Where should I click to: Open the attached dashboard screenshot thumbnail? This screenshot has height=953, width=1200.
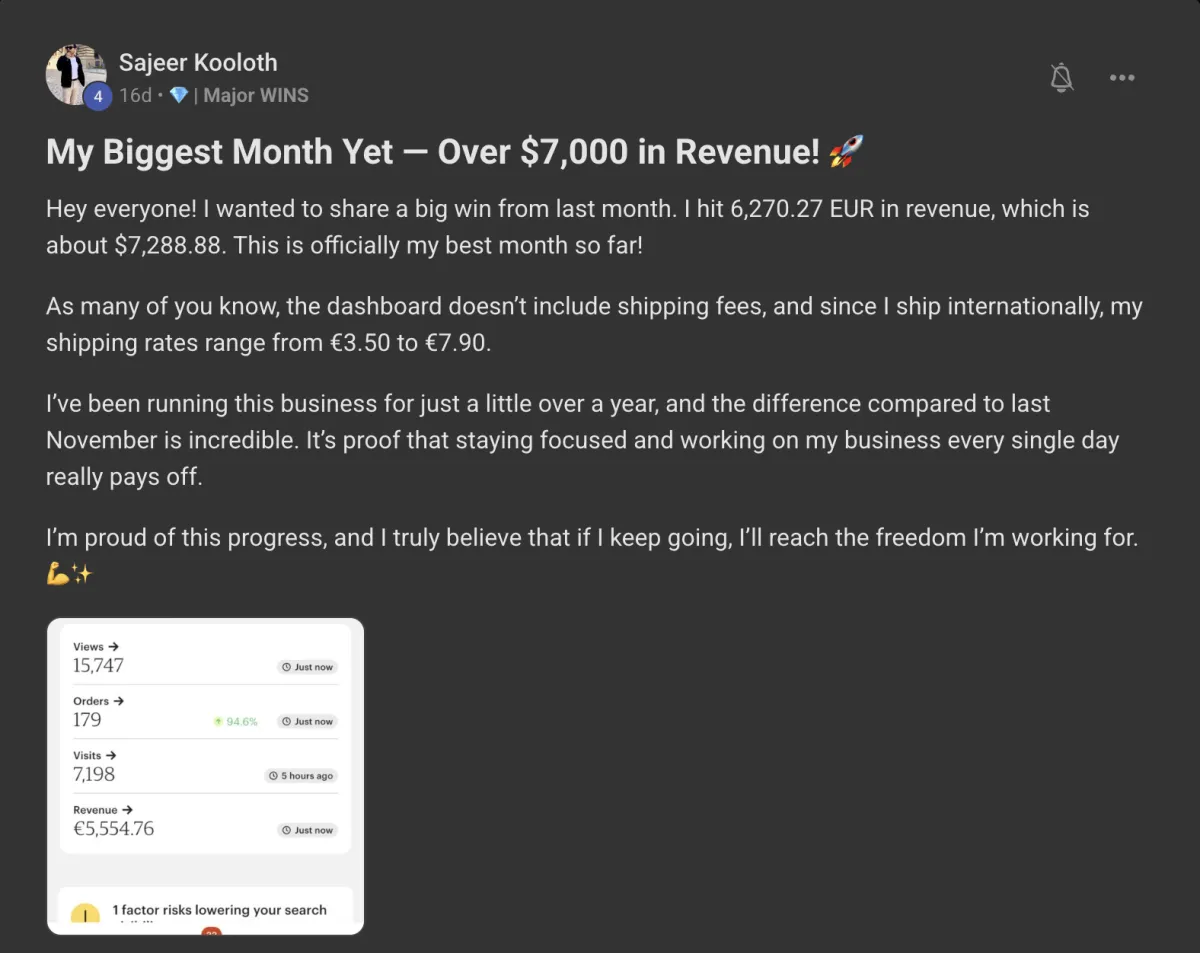(x=205, y=776)
